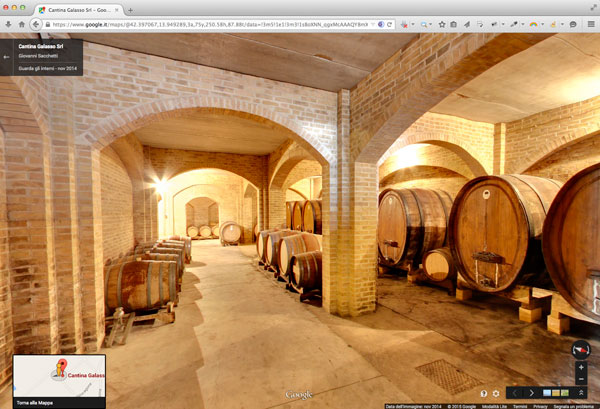Click the paper plane share icon
600x409 pixels.
click(x=467, y=24)
